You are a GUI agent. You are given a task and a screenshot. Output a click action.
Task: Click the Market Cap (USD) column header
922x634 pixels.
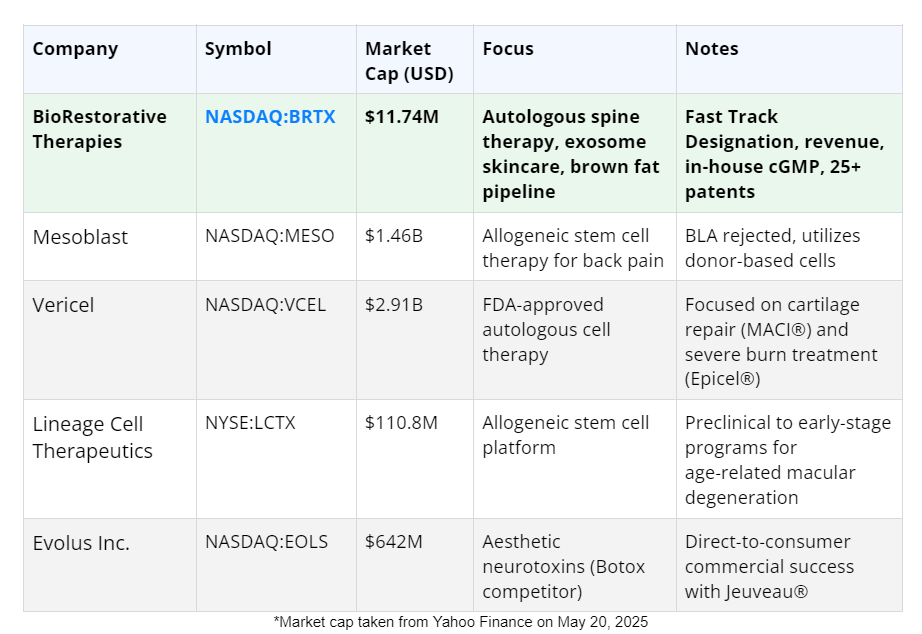[409, 61]
